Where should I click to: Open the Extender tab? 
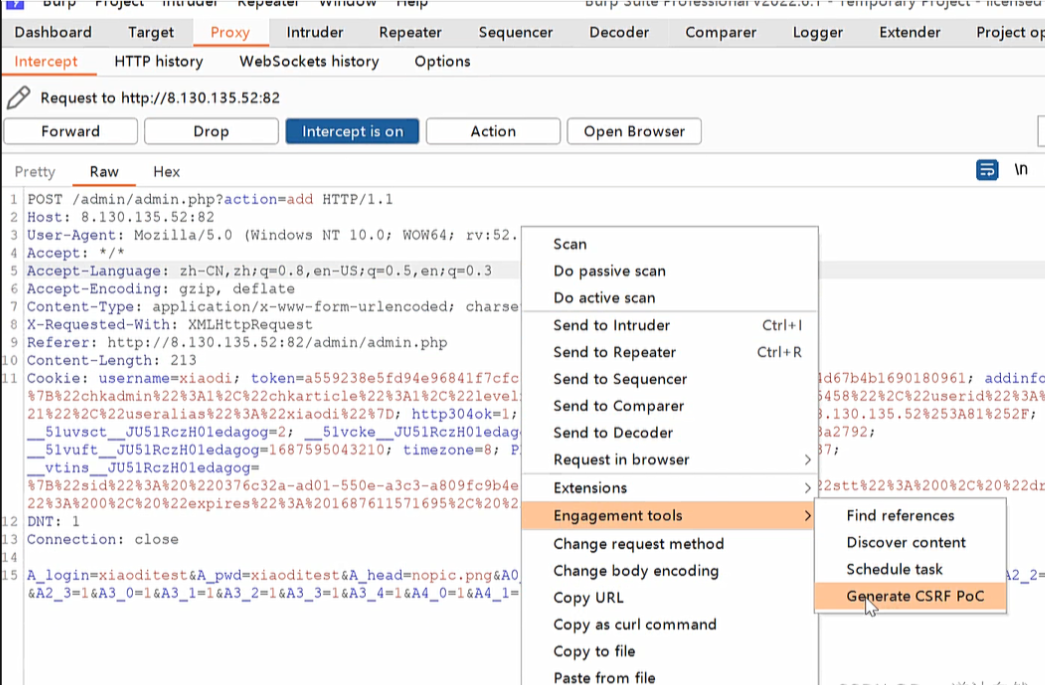(x=910, y=32)
